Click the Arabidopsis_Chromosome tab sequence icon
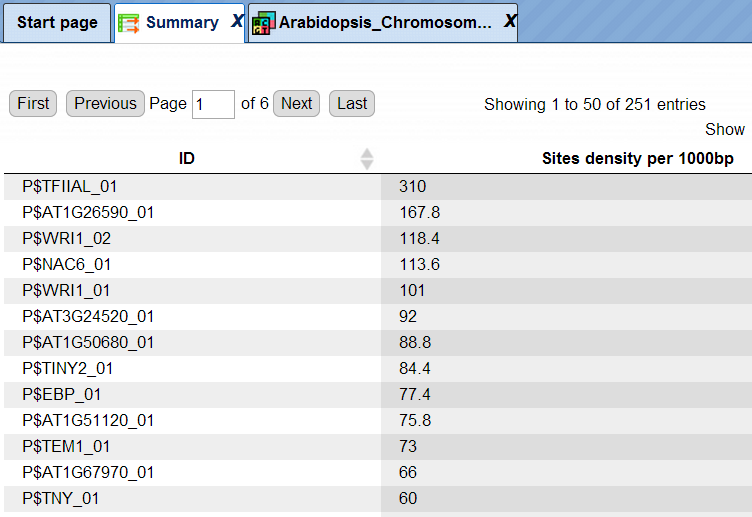Image resolution: width=752 pixels, height=517 pixels. tap(263, 23)
